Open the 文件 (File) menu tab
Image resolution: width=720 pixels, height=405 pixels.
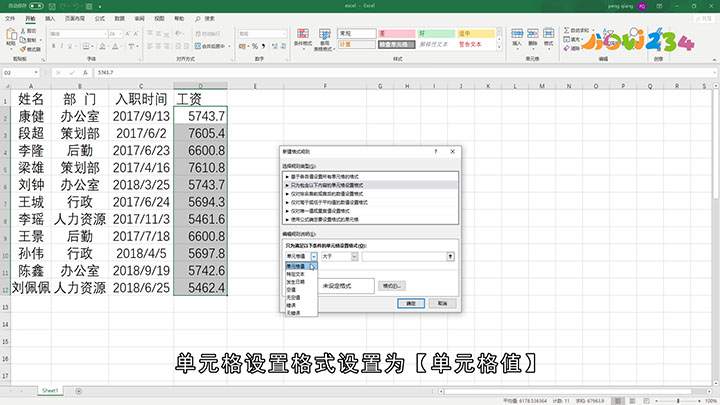click(x=10, y=19)
